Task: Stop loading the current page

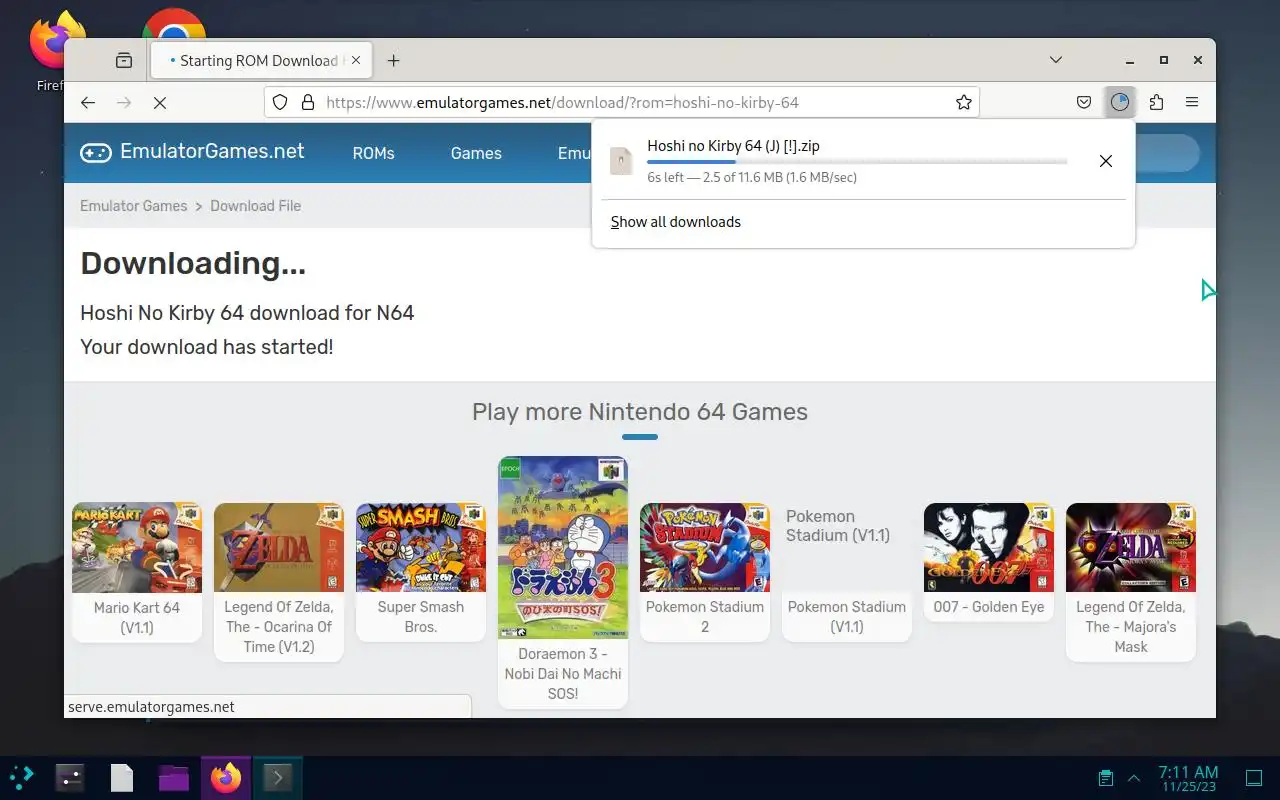Action: [159, 102]
